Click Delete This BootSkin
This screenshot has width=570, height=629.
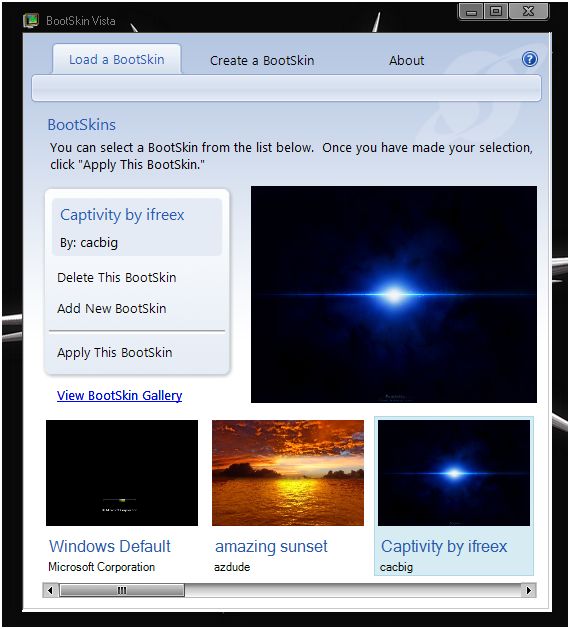117,277
